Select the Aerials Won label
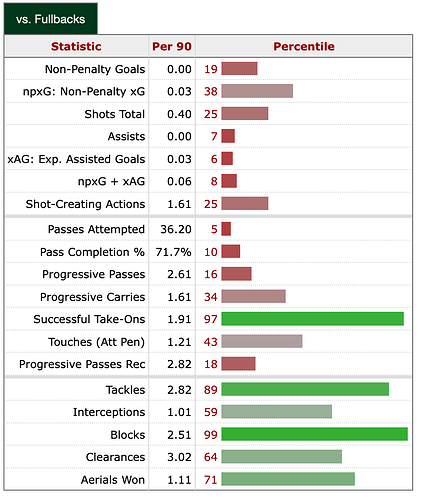This screenshot has height=500, width=429. [113, 480]
